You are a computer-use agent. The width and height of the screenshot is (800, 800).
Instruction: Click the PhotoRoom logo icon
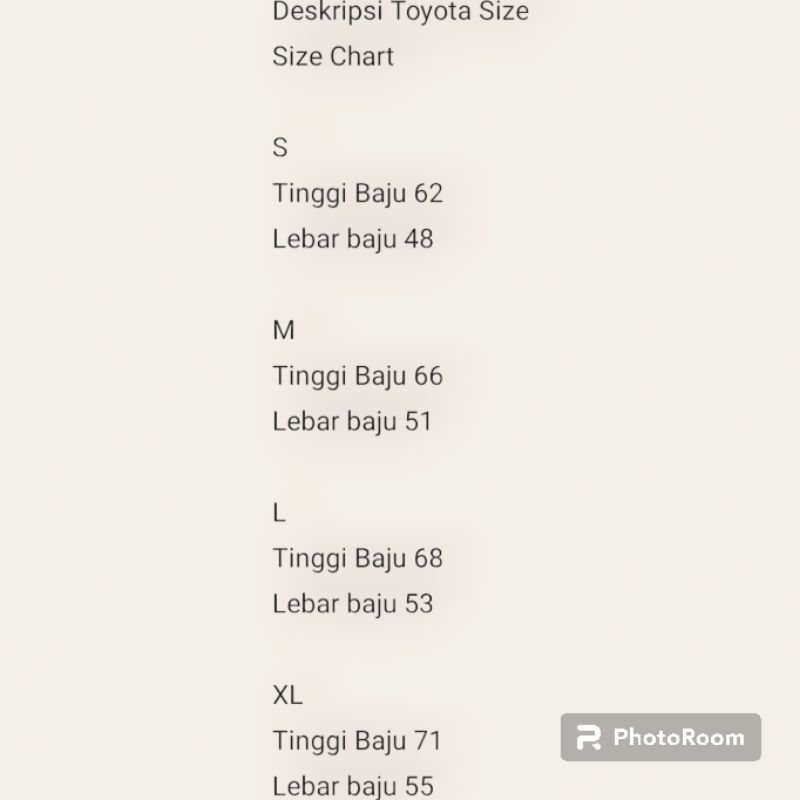pos(590,738)
